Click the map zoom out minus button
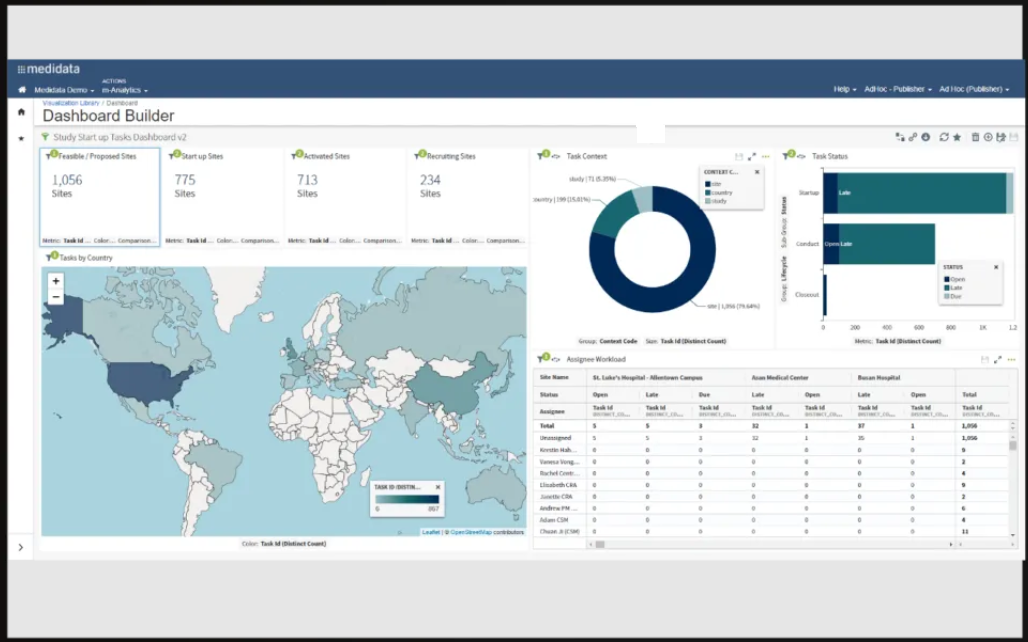This screenshot has width=1028, height=642. (x=56, y=297)
